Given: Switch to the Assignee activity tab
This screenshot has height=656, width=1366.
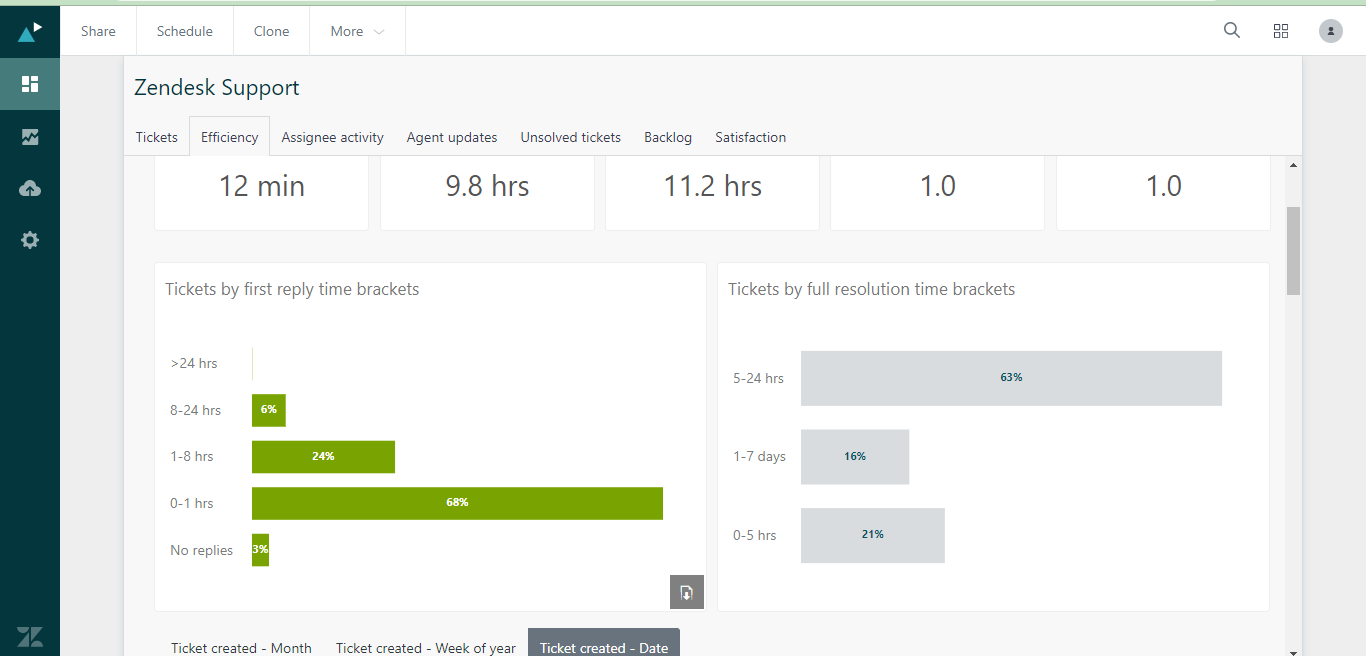Looking at the screenshot, I should click(x=332, y=137).
